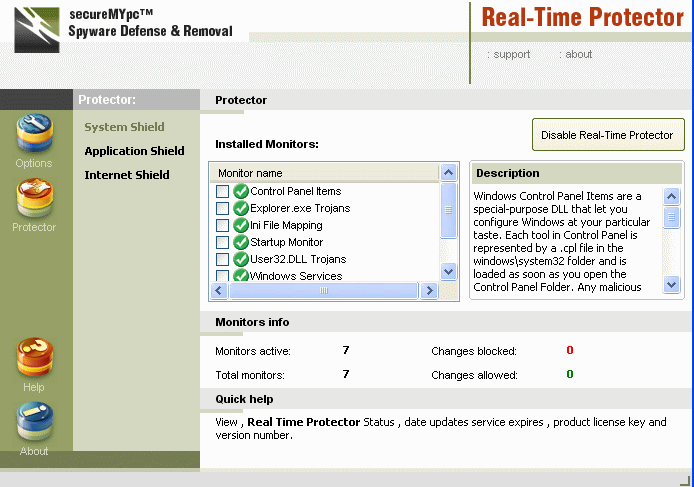Open the Protector sidebar icon
Viewport: 694px width, 487px height.
[x=35, y=197]
